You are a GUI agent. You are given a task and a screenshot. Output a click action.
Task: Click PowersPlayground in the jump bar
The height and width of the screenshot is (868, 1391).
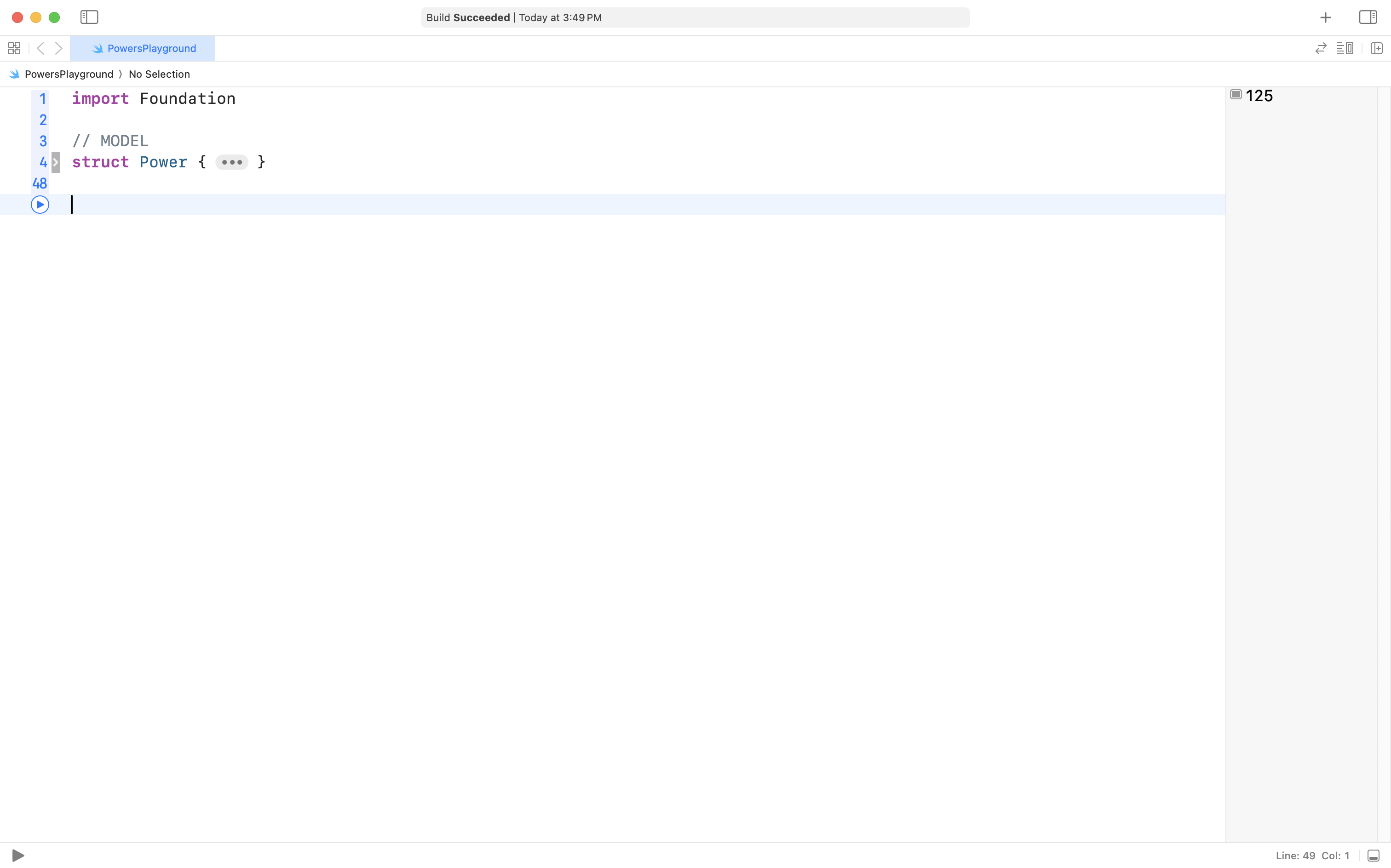click(x=69, y=74)
